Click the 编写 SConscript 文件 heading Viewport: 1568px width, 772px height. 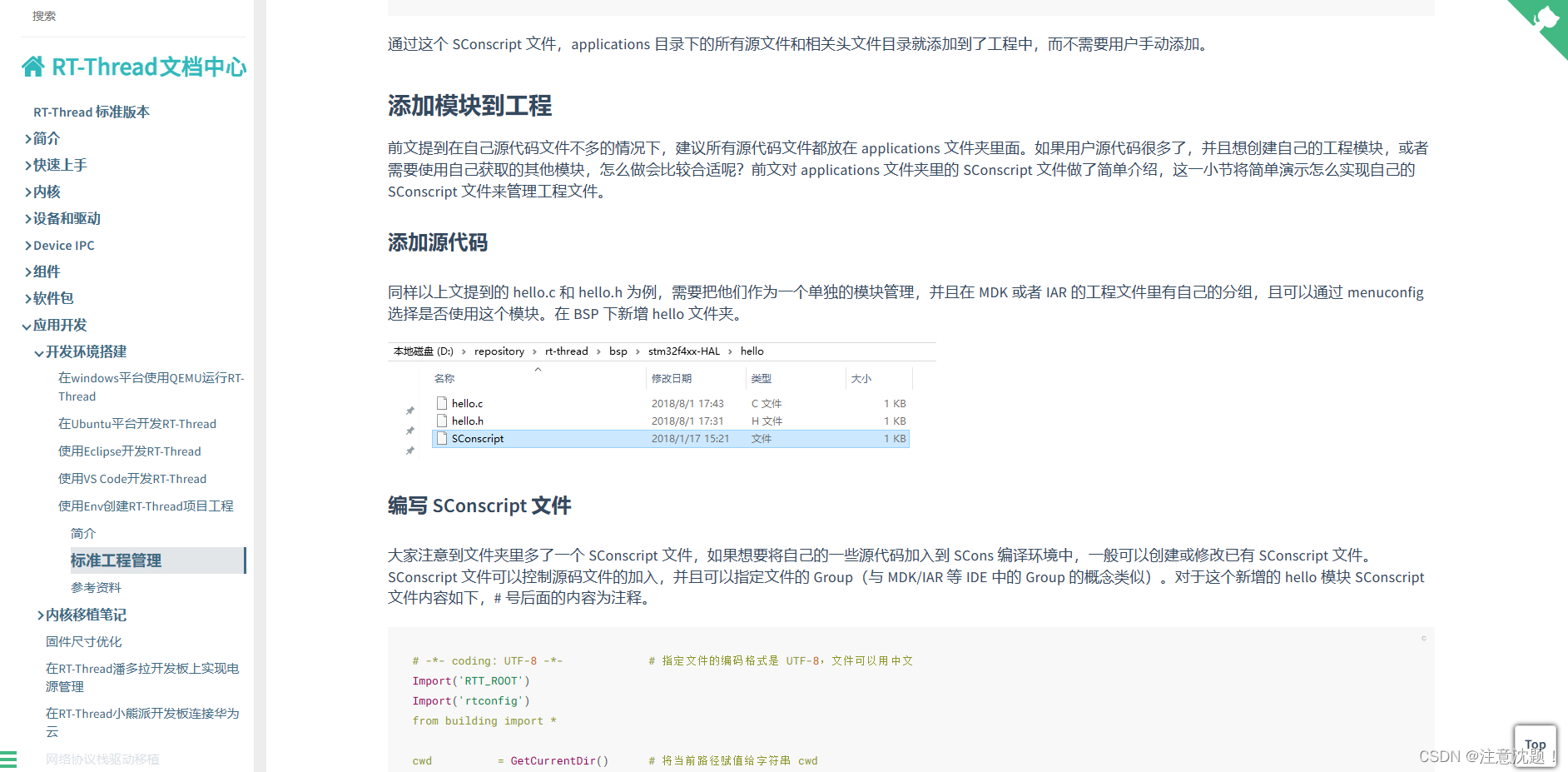click(x=479, y=506)
